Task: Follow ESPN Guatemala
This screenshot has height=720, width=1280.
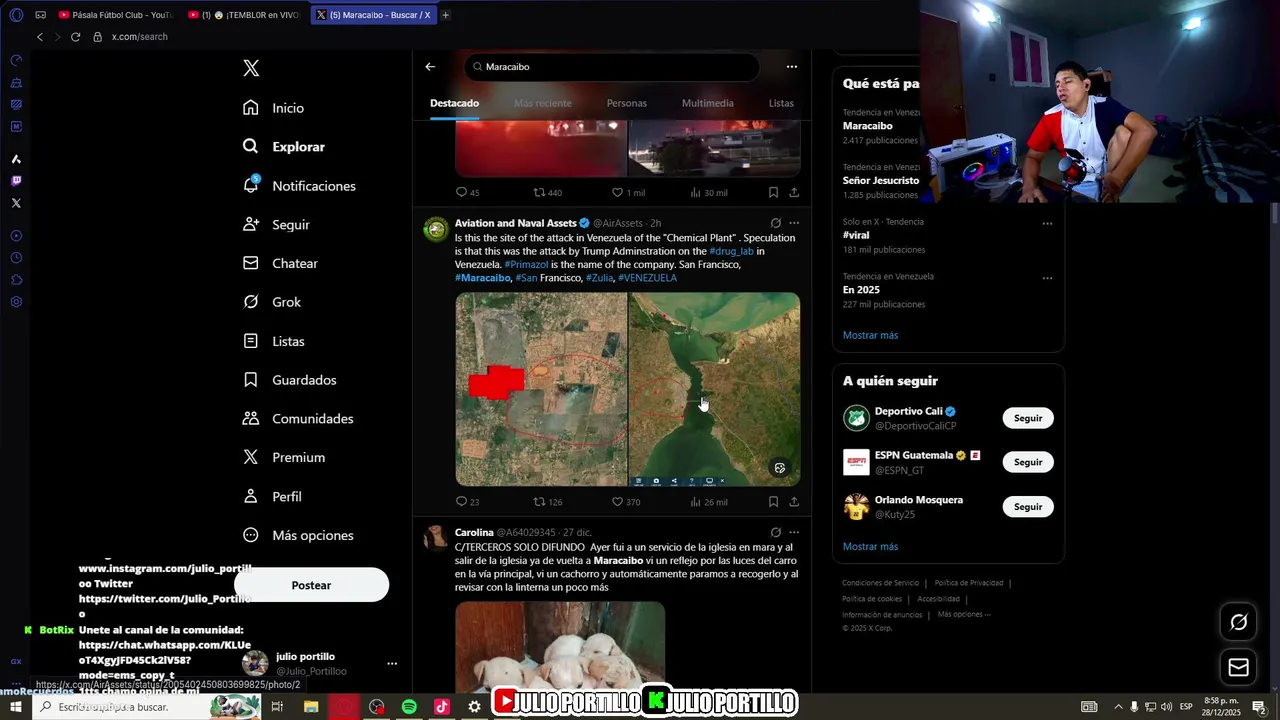Action: 1028,462
